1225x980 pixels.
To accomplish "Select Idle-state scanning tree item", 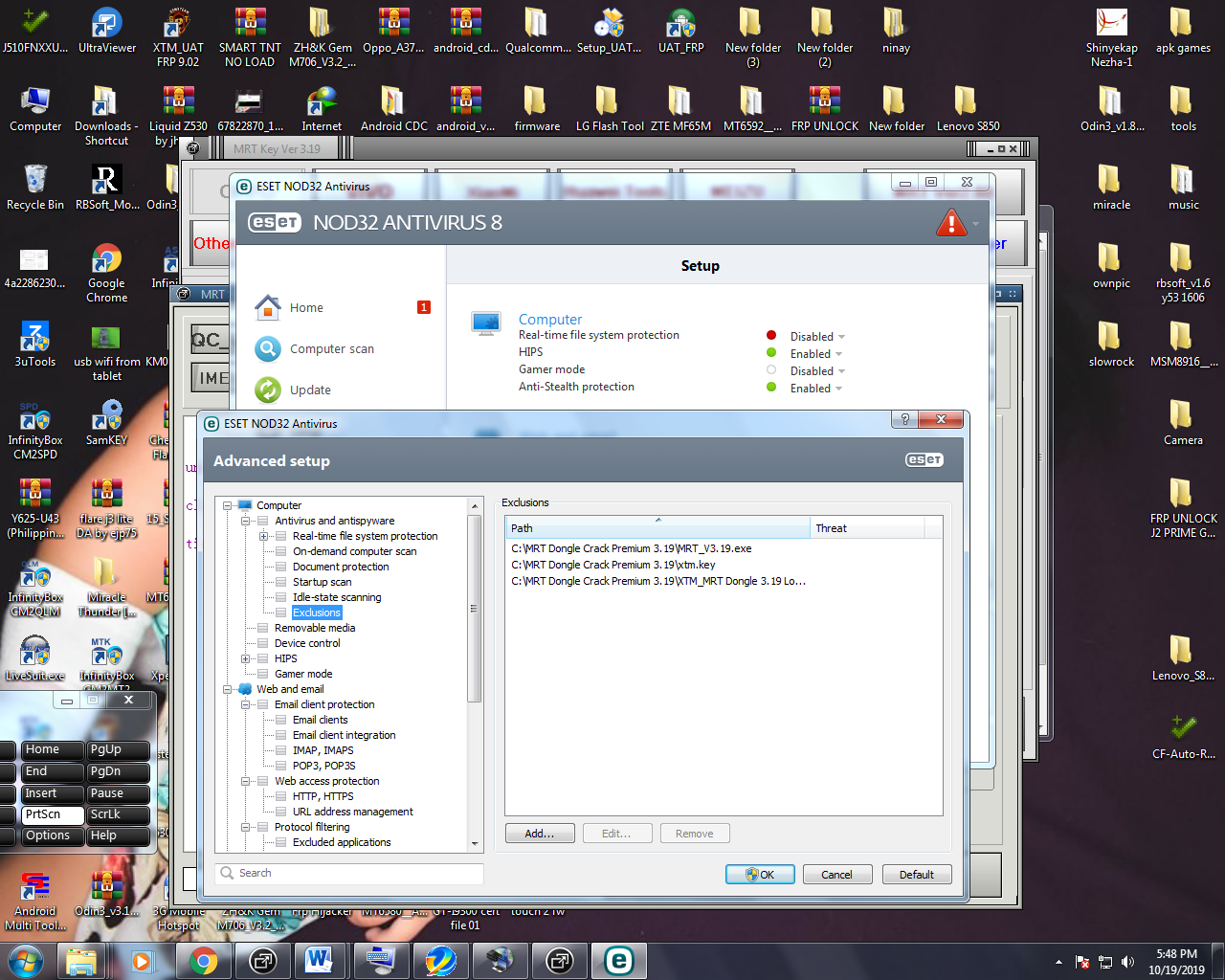I will coord(337,597).
